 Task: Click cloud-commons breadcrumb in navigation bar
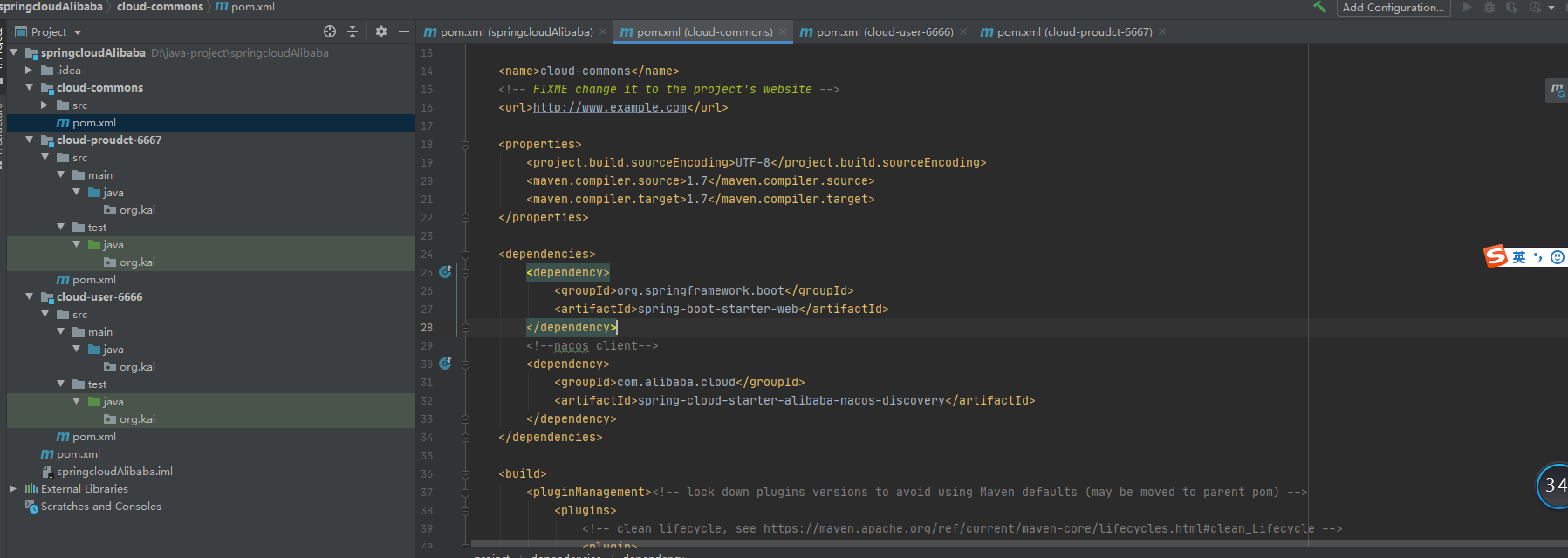pos(160,6)
